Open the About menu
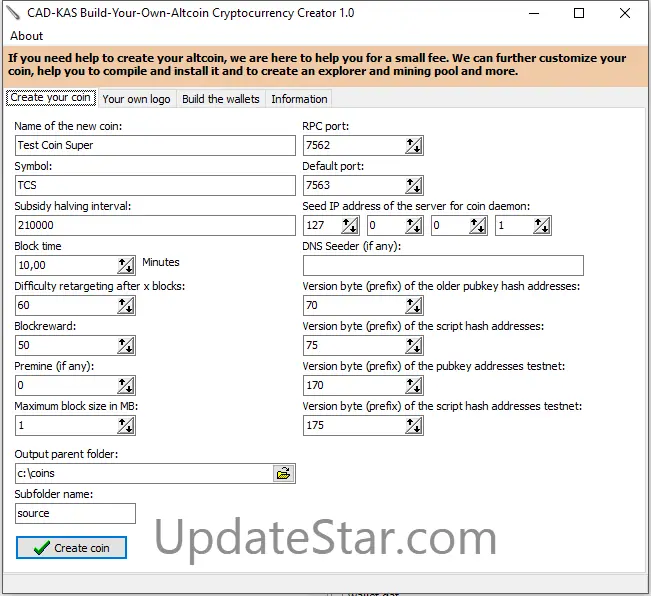The height and width of the screenshot is (596, 651). pos(27,36)
